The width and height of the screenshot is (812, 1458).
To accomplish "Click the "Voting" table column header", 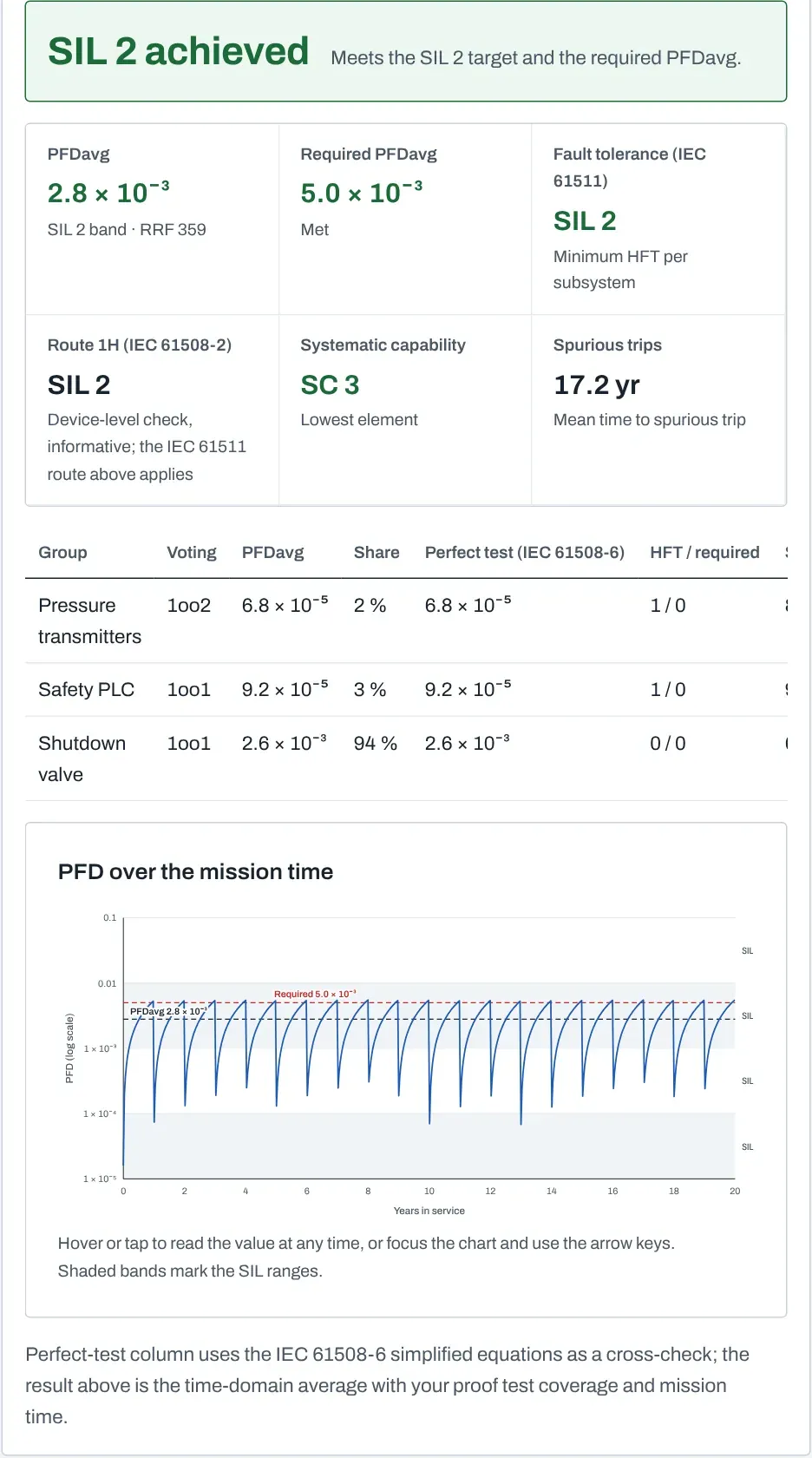I will click(x=192, y=553).
